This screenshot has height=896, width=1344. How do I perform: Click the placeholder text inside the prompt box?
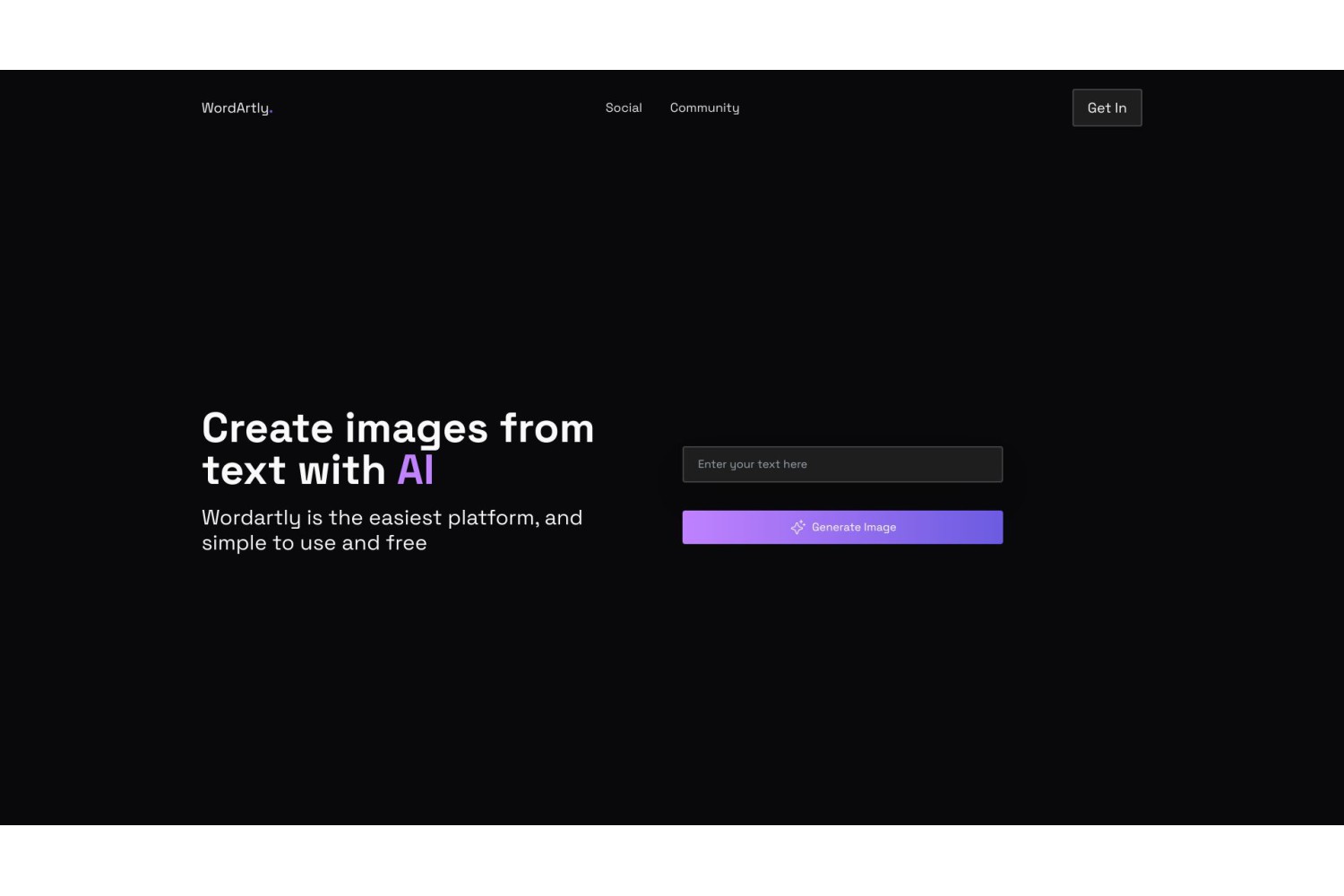(753, 464)
